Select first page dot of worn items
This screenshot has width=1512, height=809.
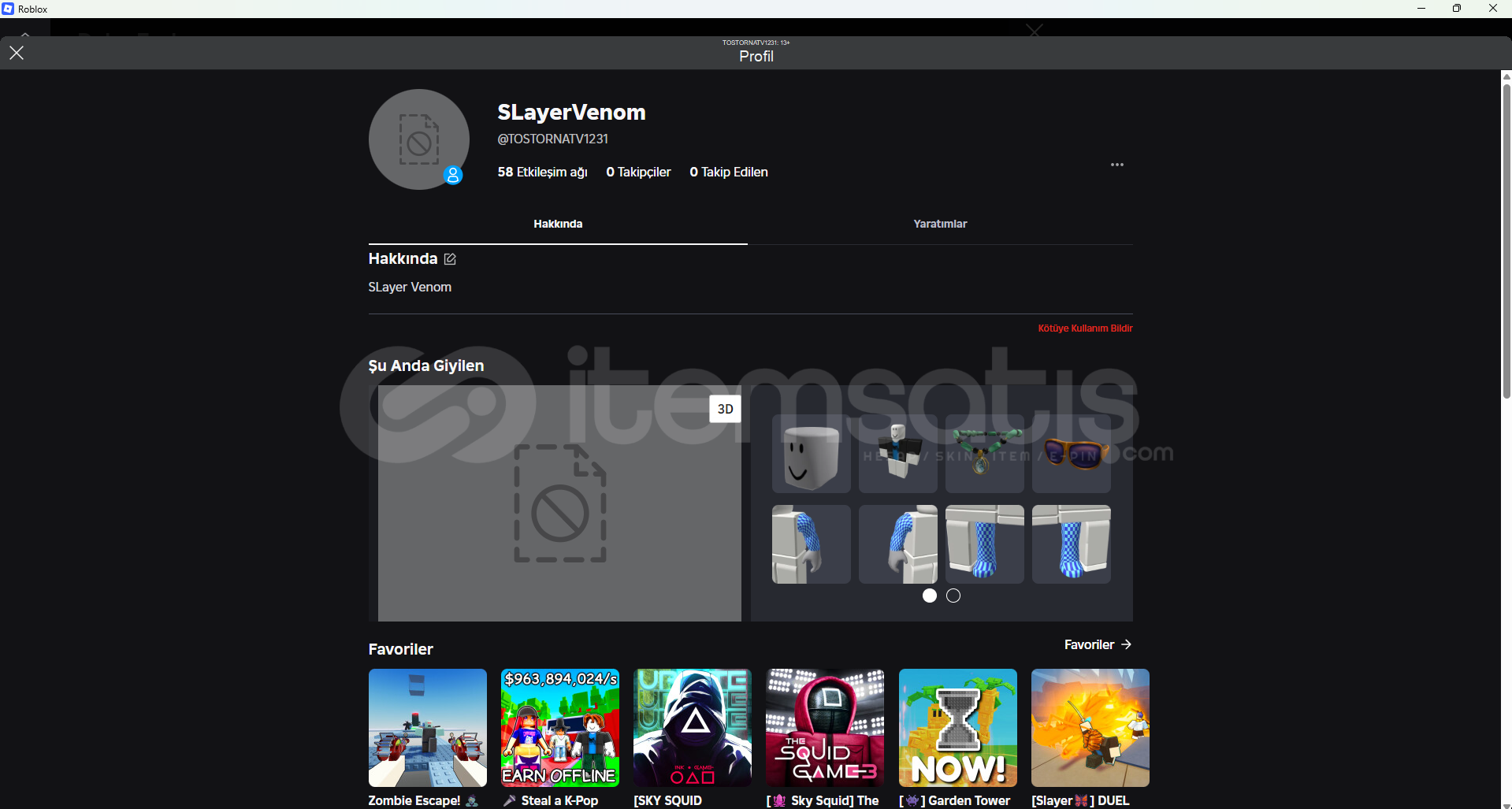[x=930, y=596]
